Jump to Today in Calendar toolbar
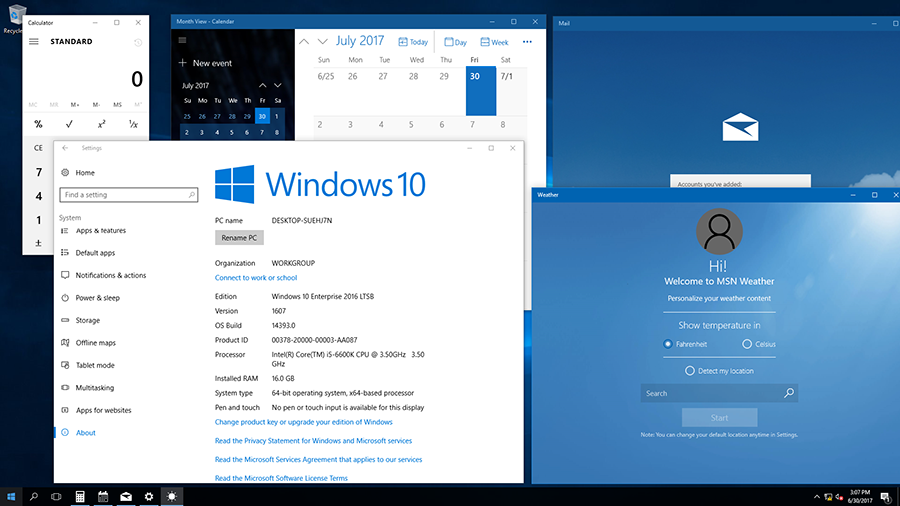The height and width of the screenshot is (506, 900). (x=413, y=42)
